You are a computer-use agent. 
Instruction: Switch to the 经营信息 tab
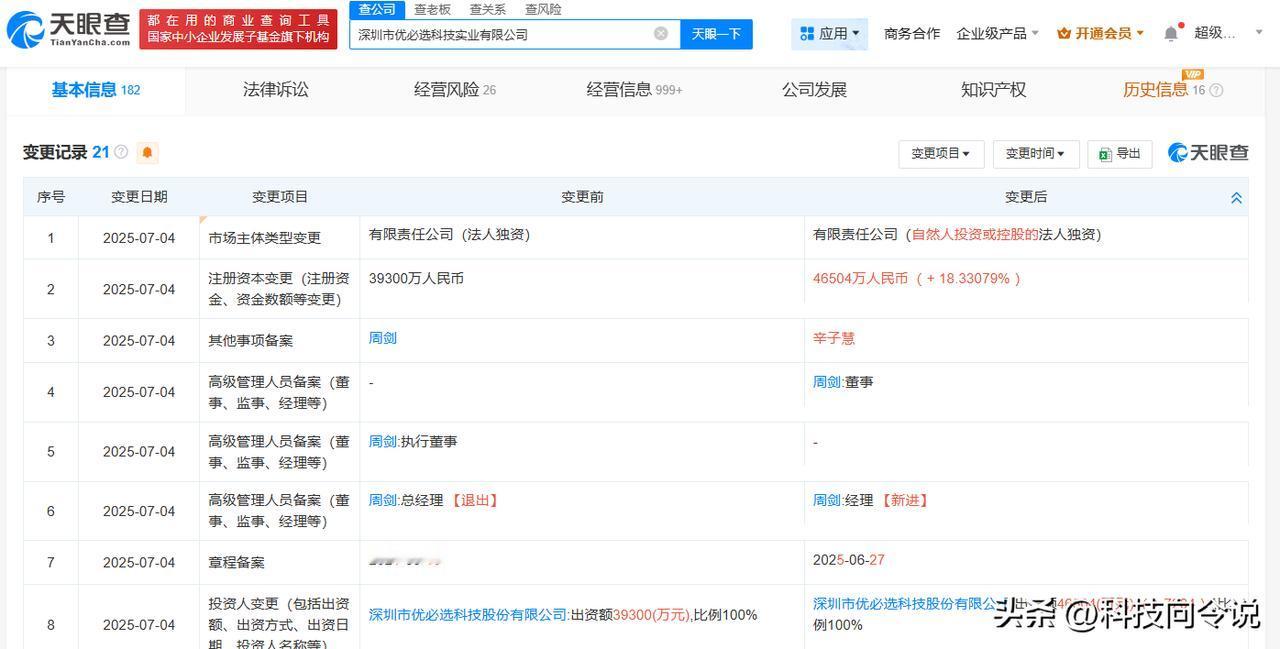coord(634,90)
